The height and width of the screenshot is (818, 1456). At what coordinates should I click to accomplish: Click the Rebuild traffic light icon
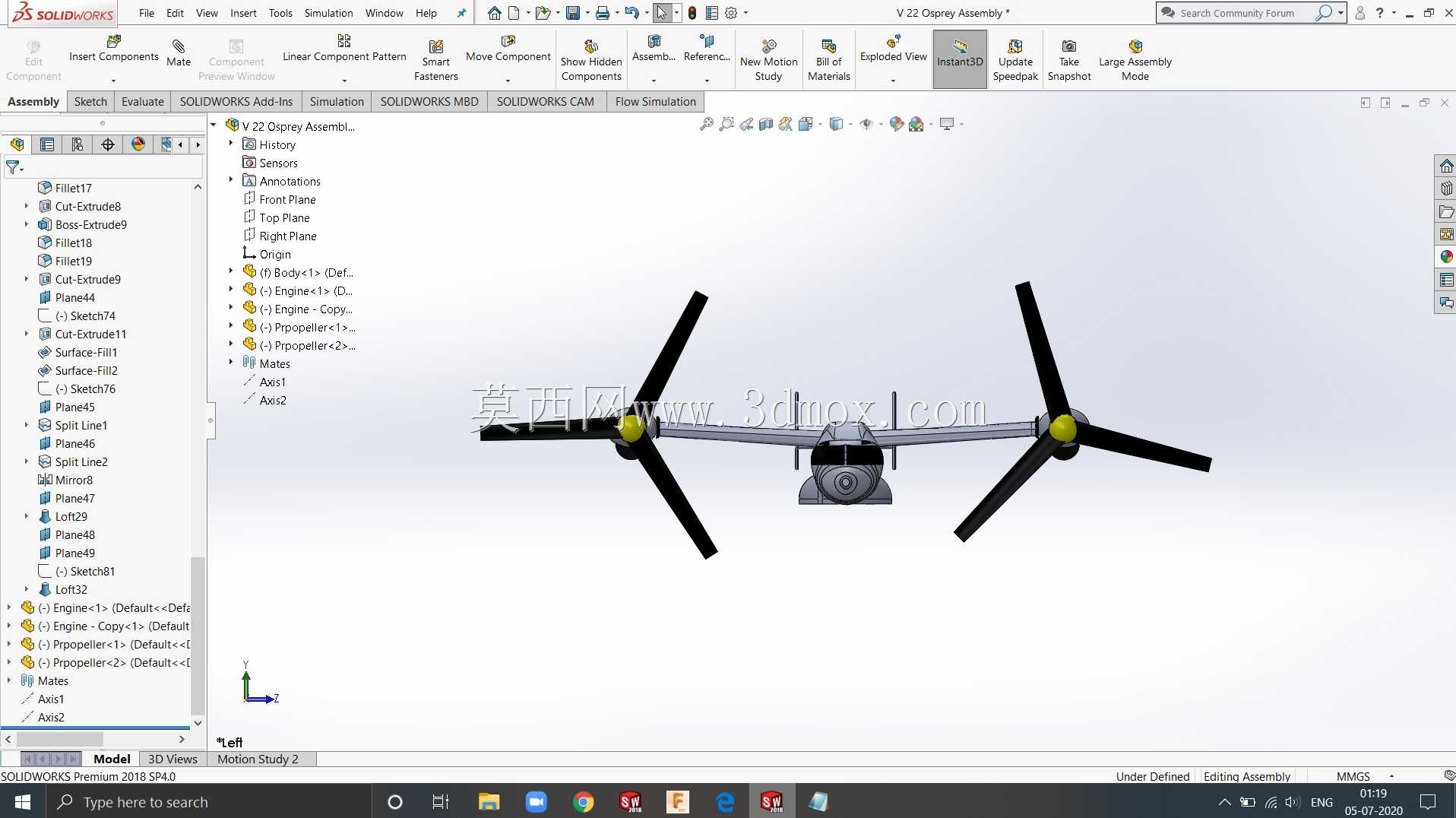click(x=692, y=13)
